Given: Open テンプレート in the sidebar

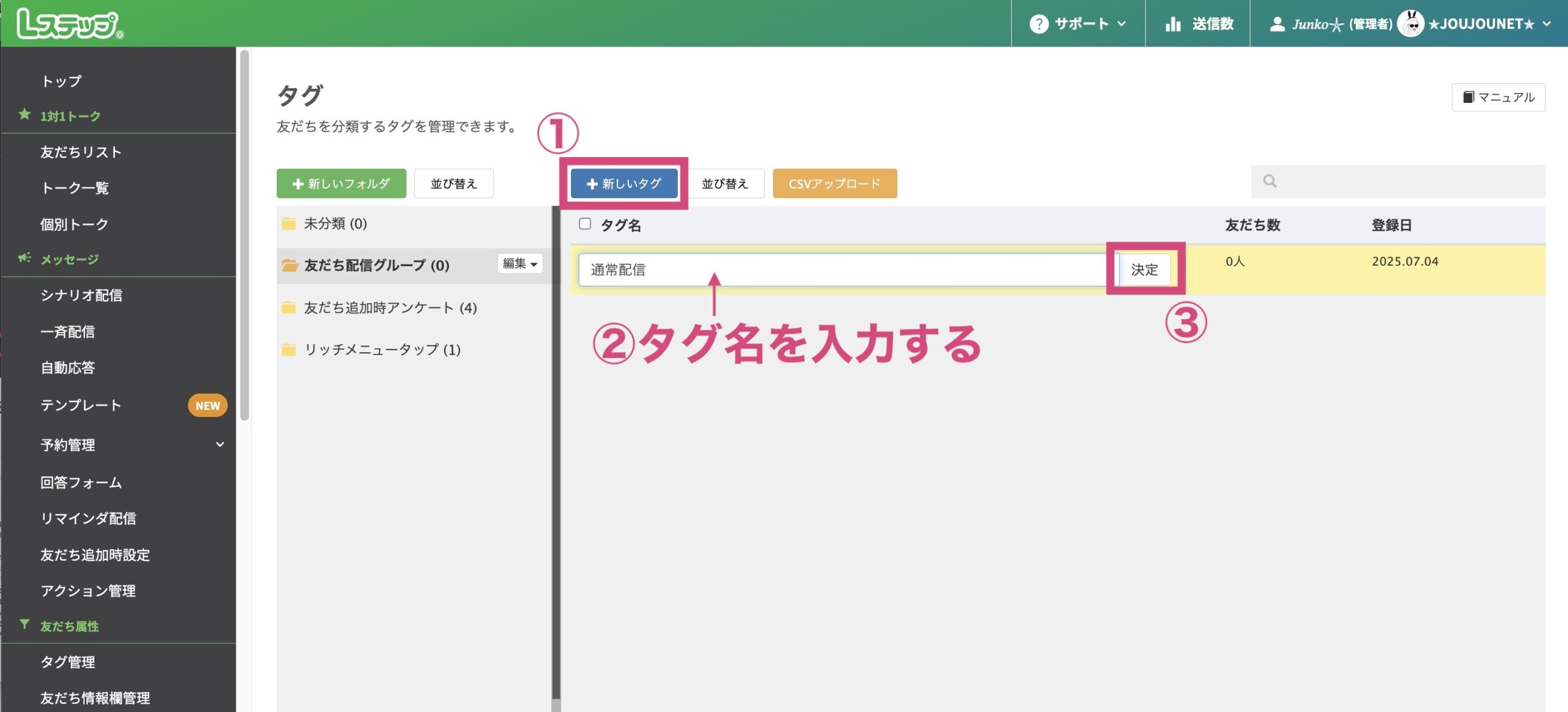Looking at the screenshot, I should [81, 405].
